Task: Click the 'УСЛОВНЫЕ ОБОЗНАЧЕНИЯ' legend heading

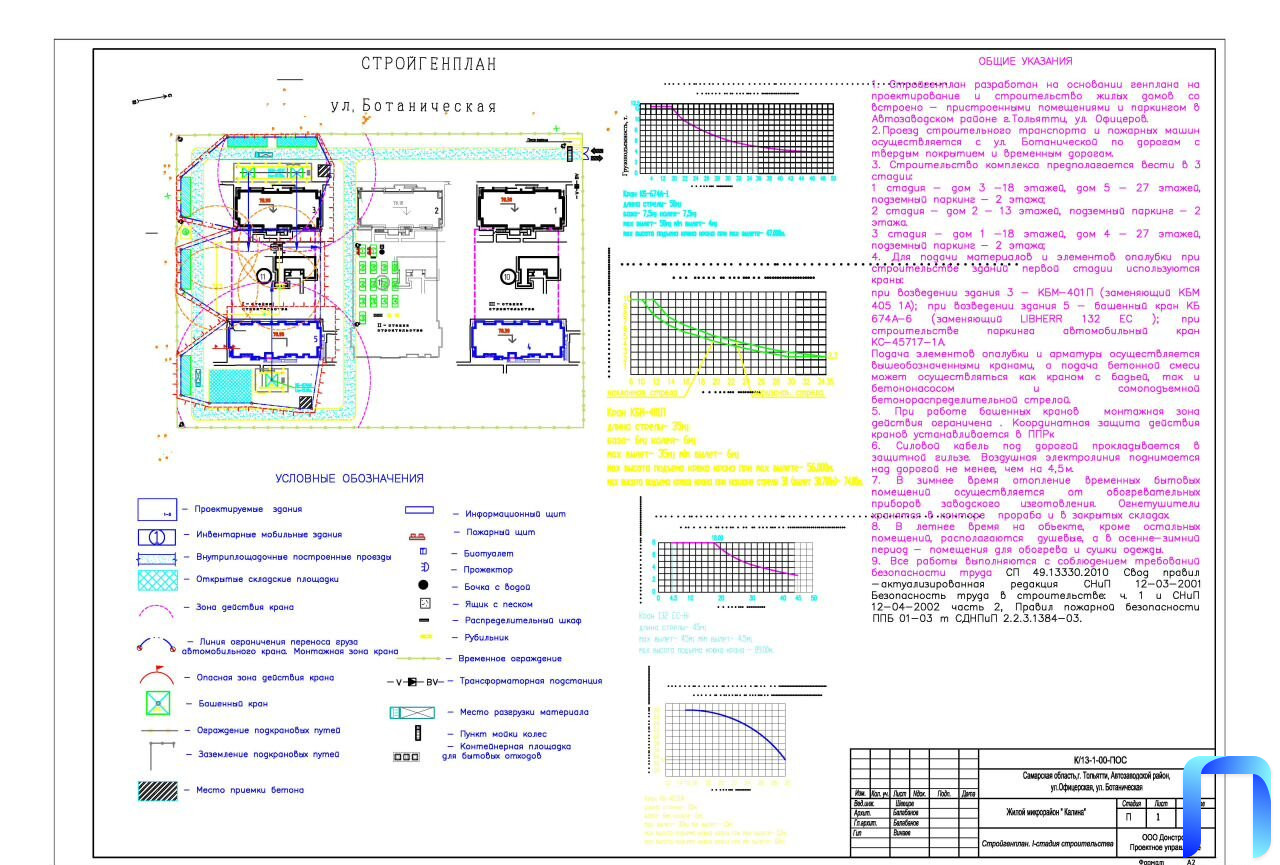Action: 349,479
